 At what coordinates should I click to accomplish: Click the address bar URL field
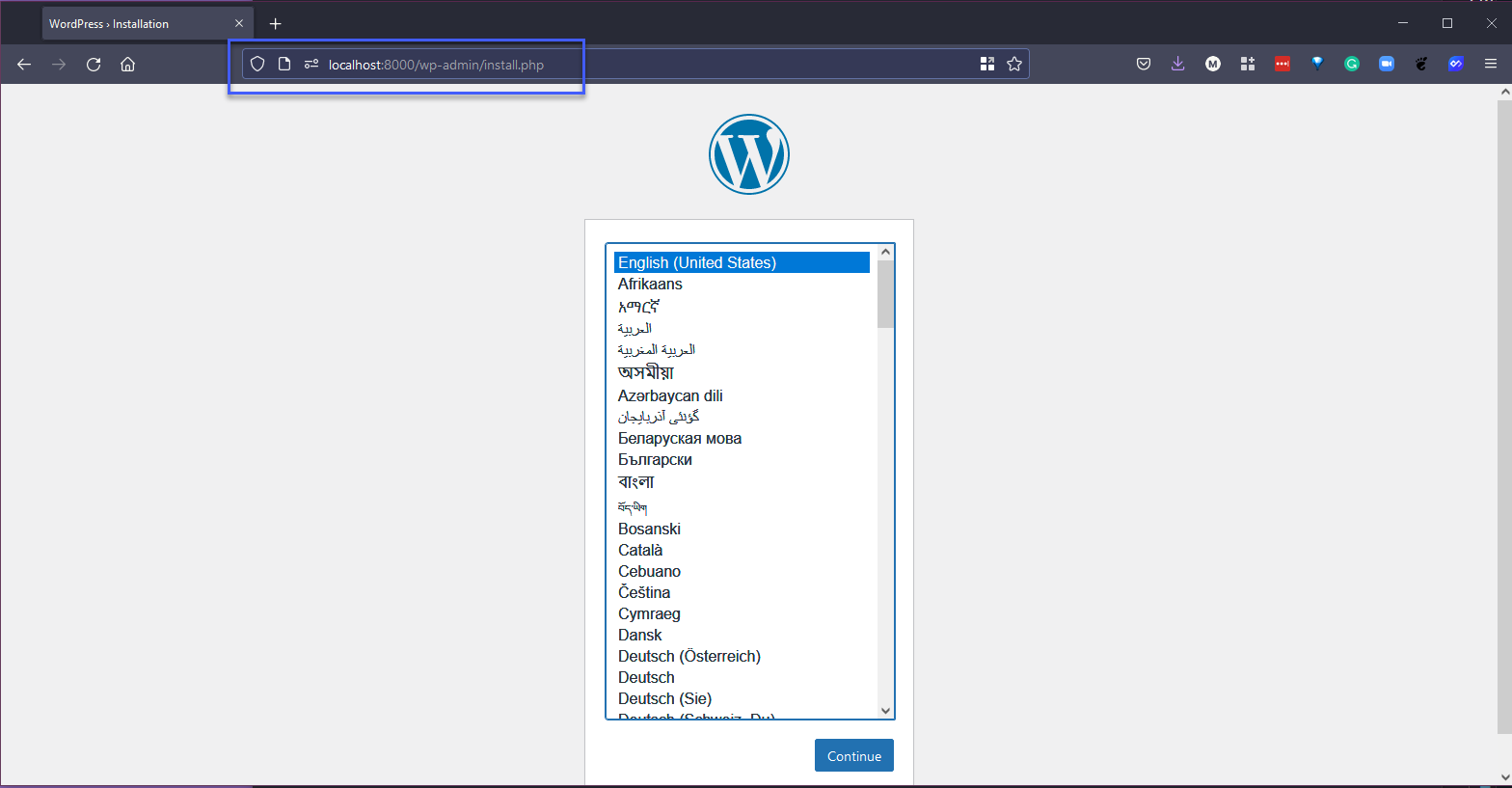point(636,65)
